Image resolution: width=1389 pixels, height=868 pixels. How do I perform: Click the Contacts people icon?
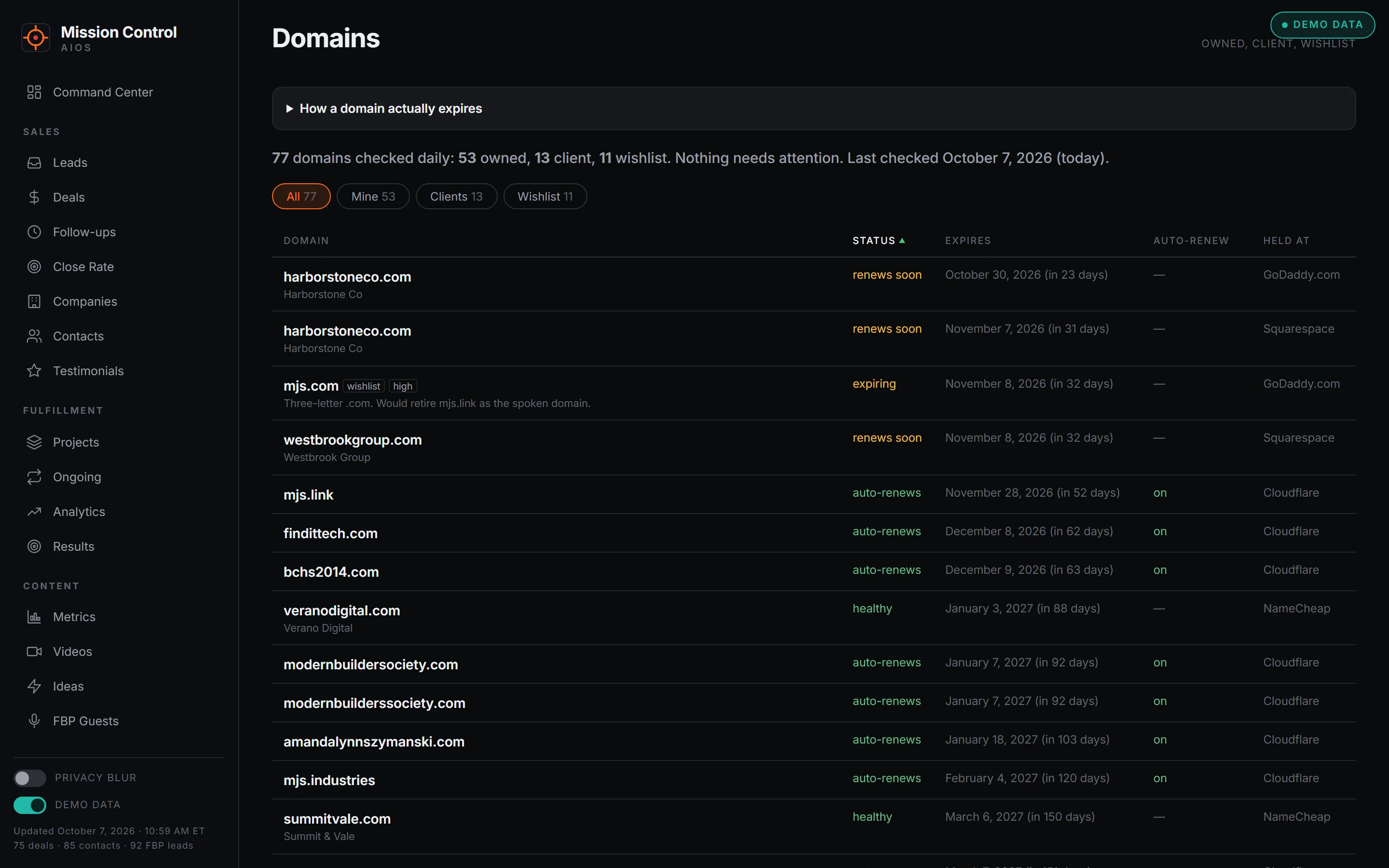(34, 337)
